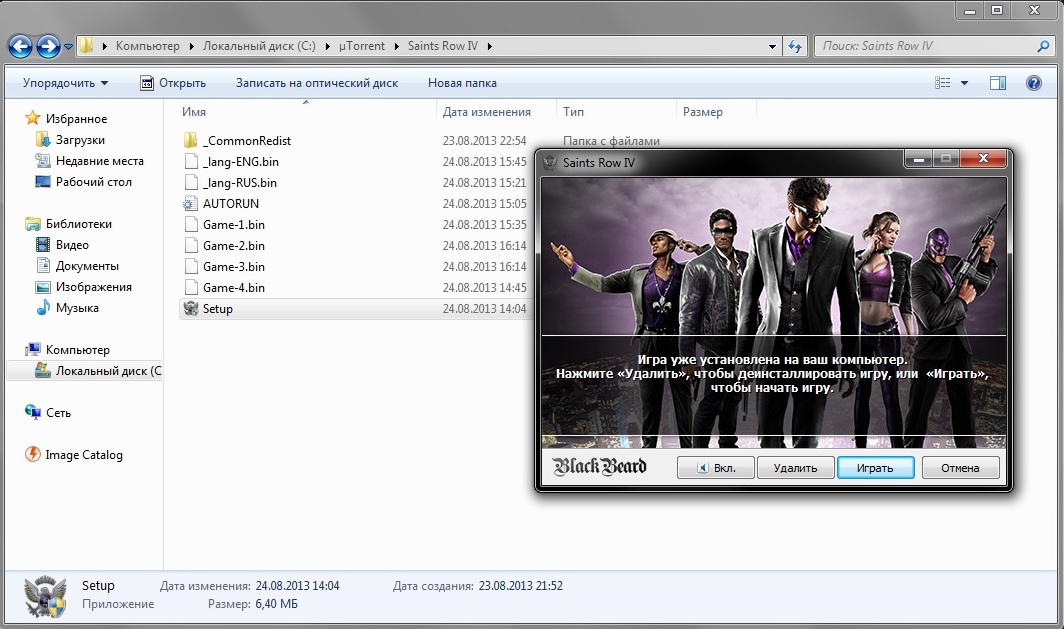The height and width of the screenshot is (629, 1064).
Task: Click the BlackBeard logo in installer
Action: coord(599,467)
